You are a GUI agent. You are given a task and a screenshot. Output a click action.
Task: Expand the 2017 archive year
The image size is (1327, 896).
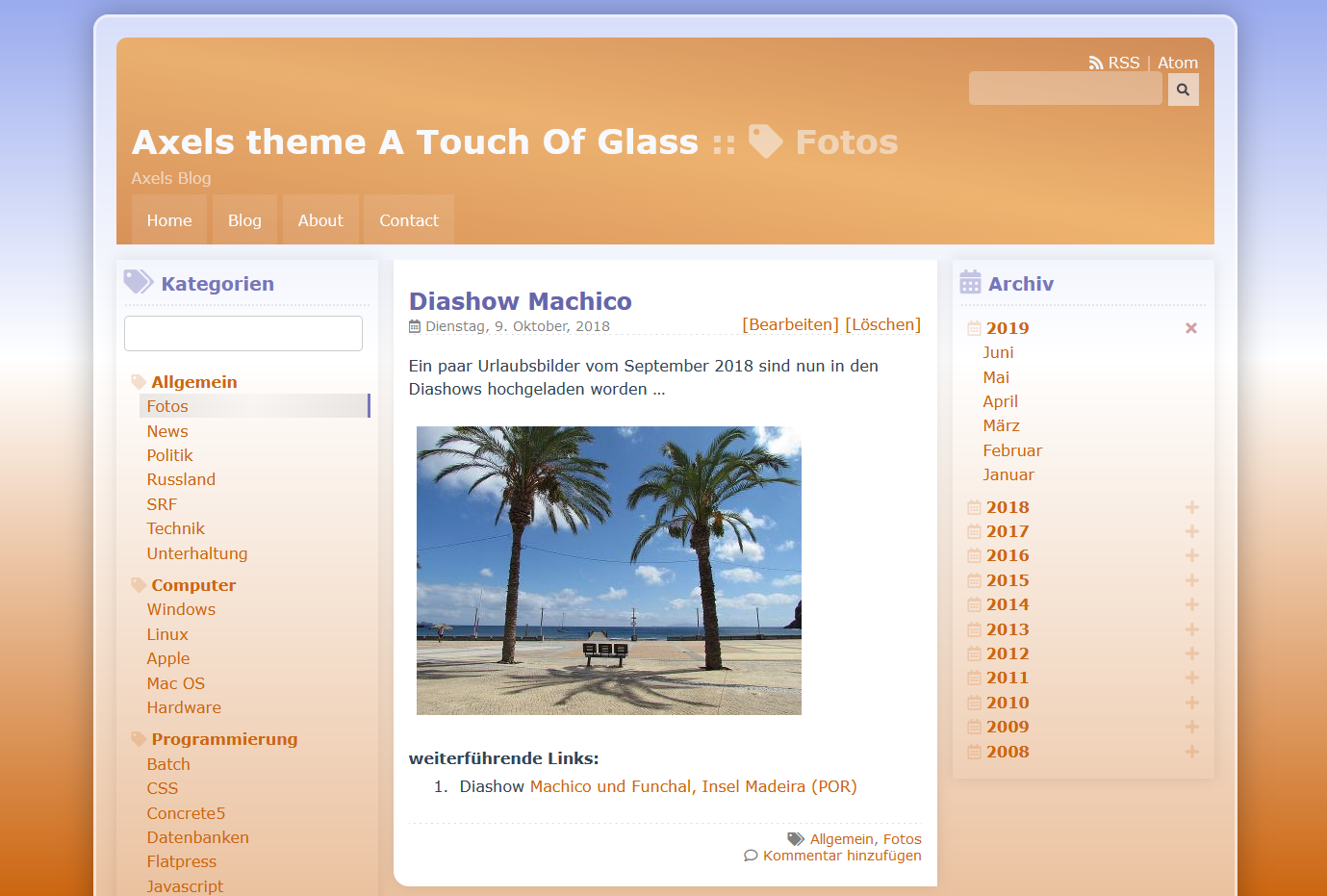coord(1191,531)
